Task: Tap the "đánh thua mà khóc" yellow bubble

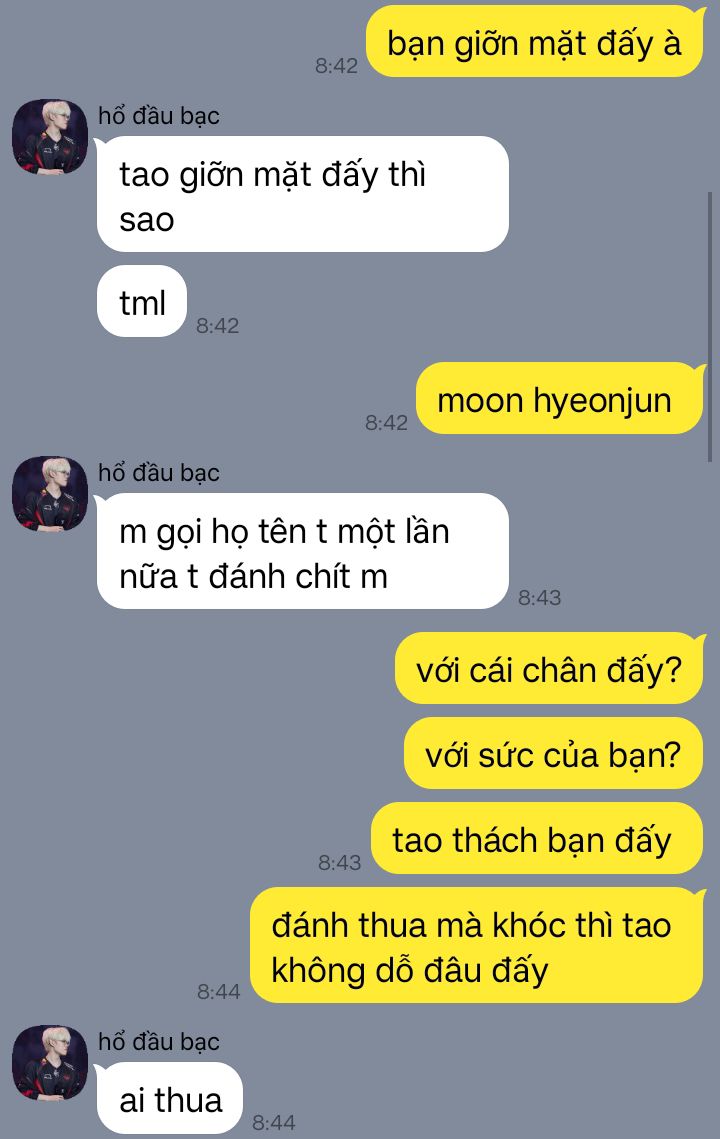Action: (477, 945)
